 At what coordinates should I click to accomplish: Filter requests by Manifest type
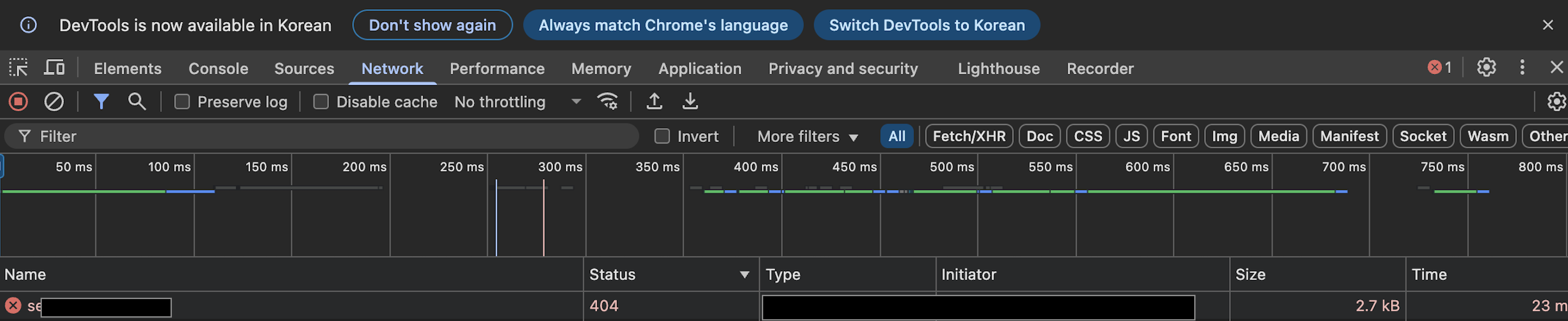coord(1349,136)
